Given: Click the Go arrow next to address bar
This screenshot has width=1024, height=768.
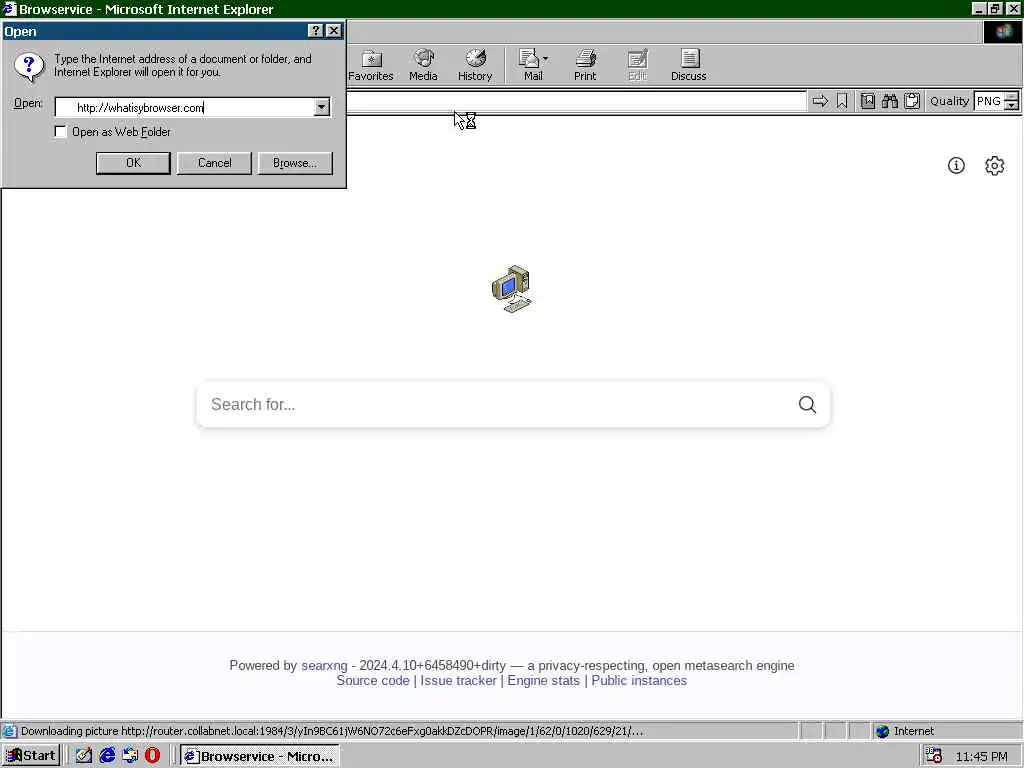Looking at the screenshot, I should [x=820, y=101].
